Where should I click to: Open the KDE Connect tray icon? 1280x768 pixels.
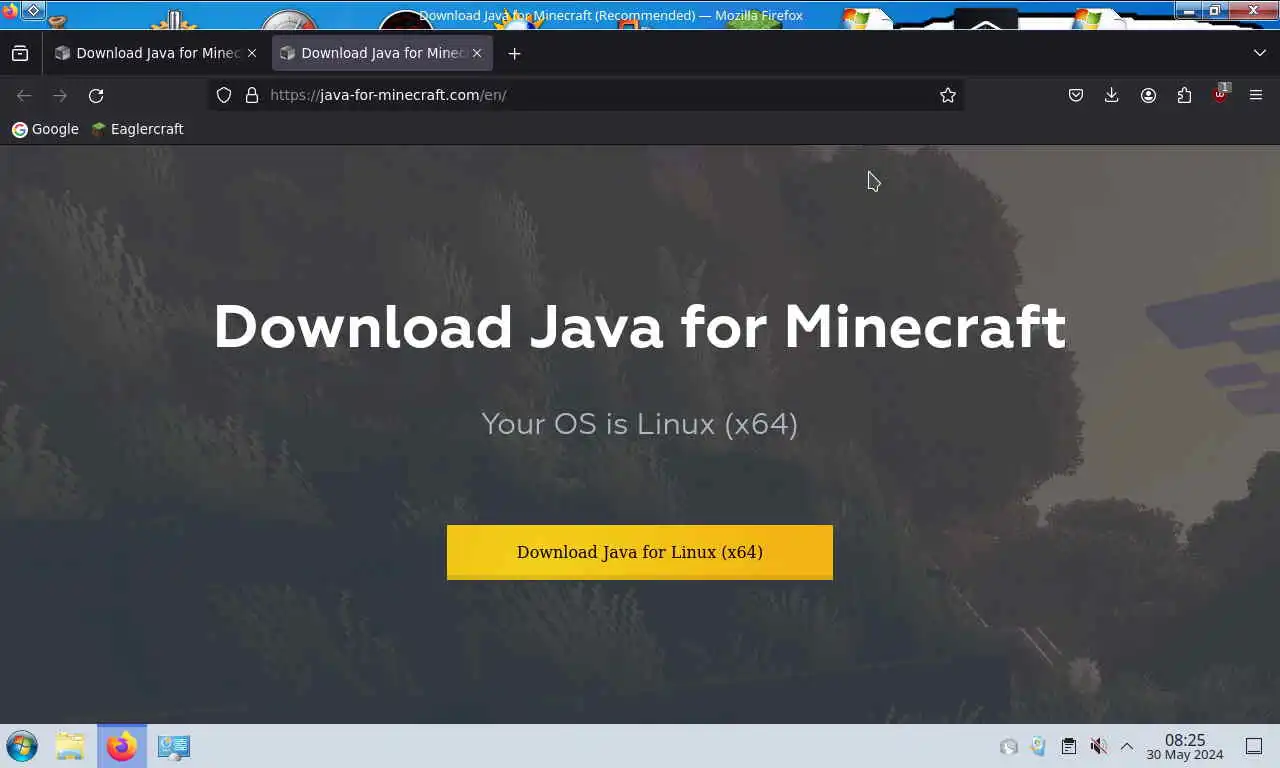pos(1038,746)
